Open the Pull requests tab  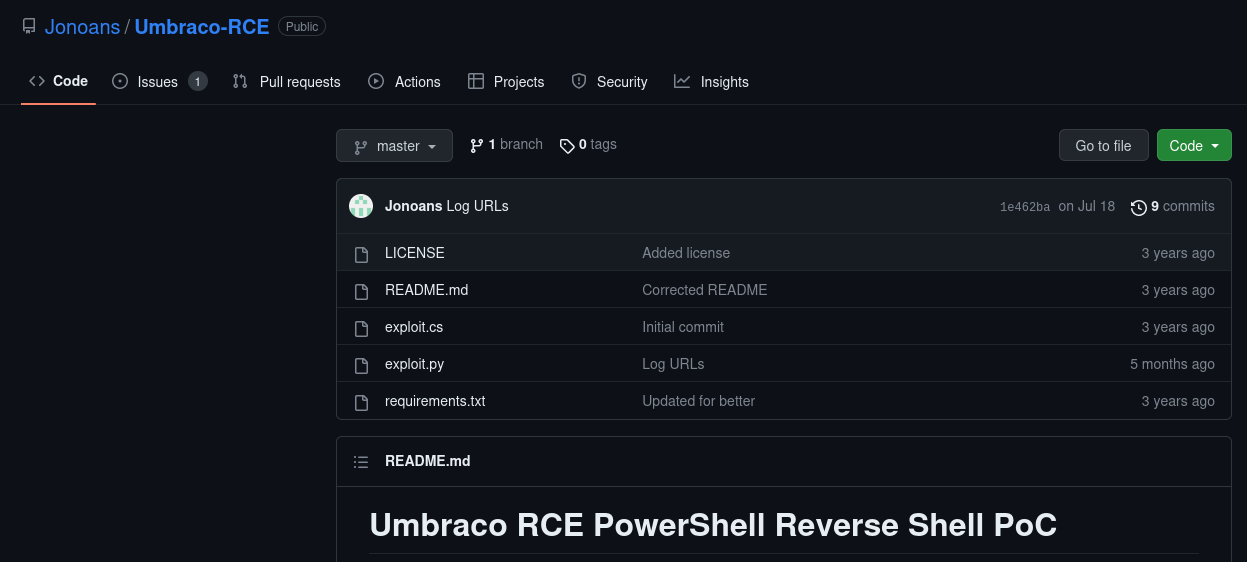click(287, 82)
